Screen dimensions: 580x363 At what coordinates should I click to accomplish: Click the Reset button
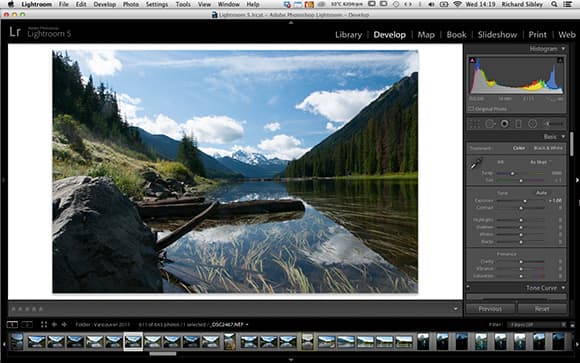click(x=542, y=308)
